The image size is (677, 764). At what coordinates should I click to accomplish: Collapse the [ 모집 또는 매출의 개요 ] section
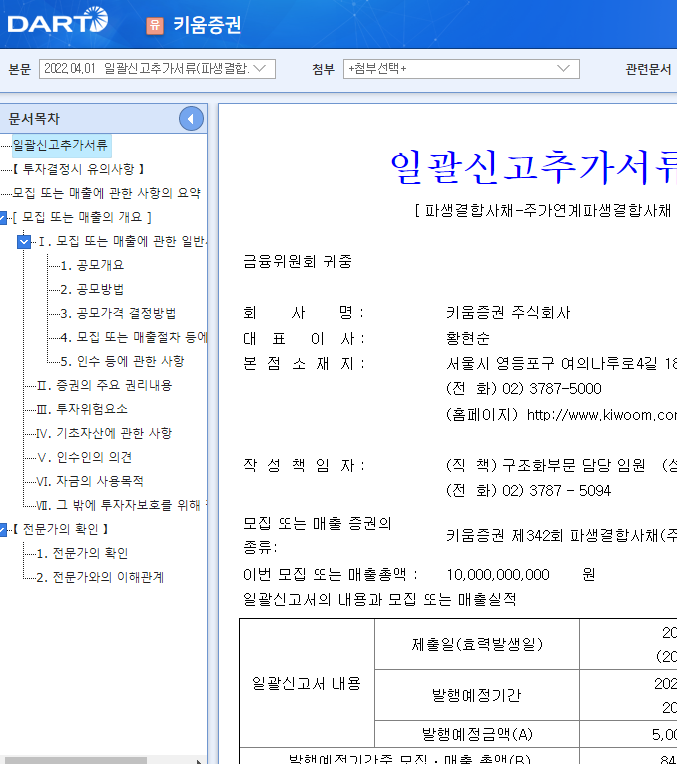(3, 217)
